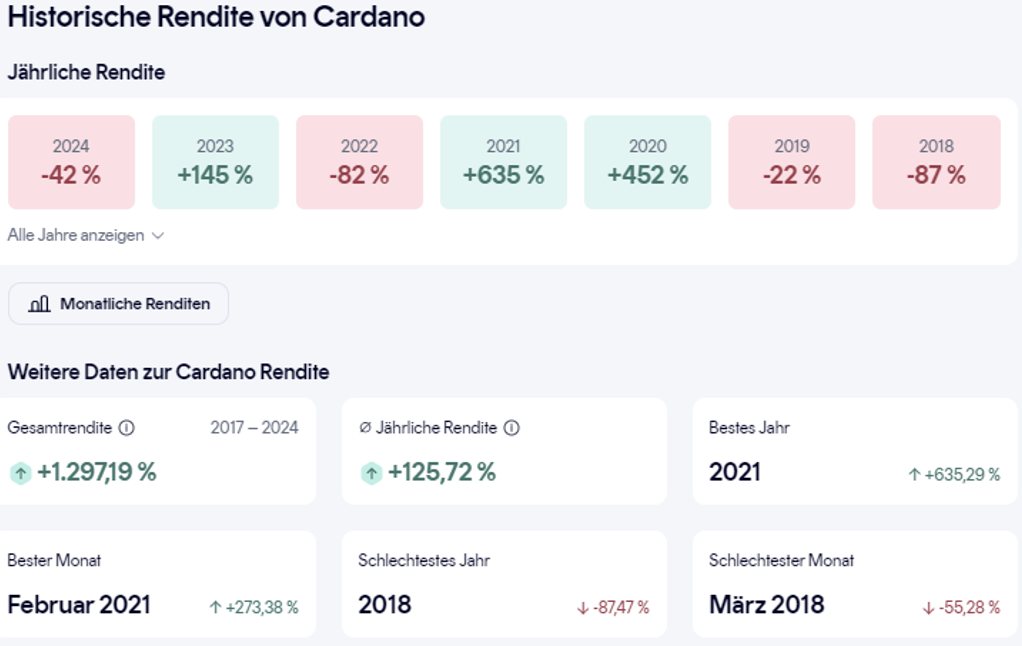Screen dimensions: 1022x646
Task: Select the 2024 annual return tile
Action: point(71,162)
